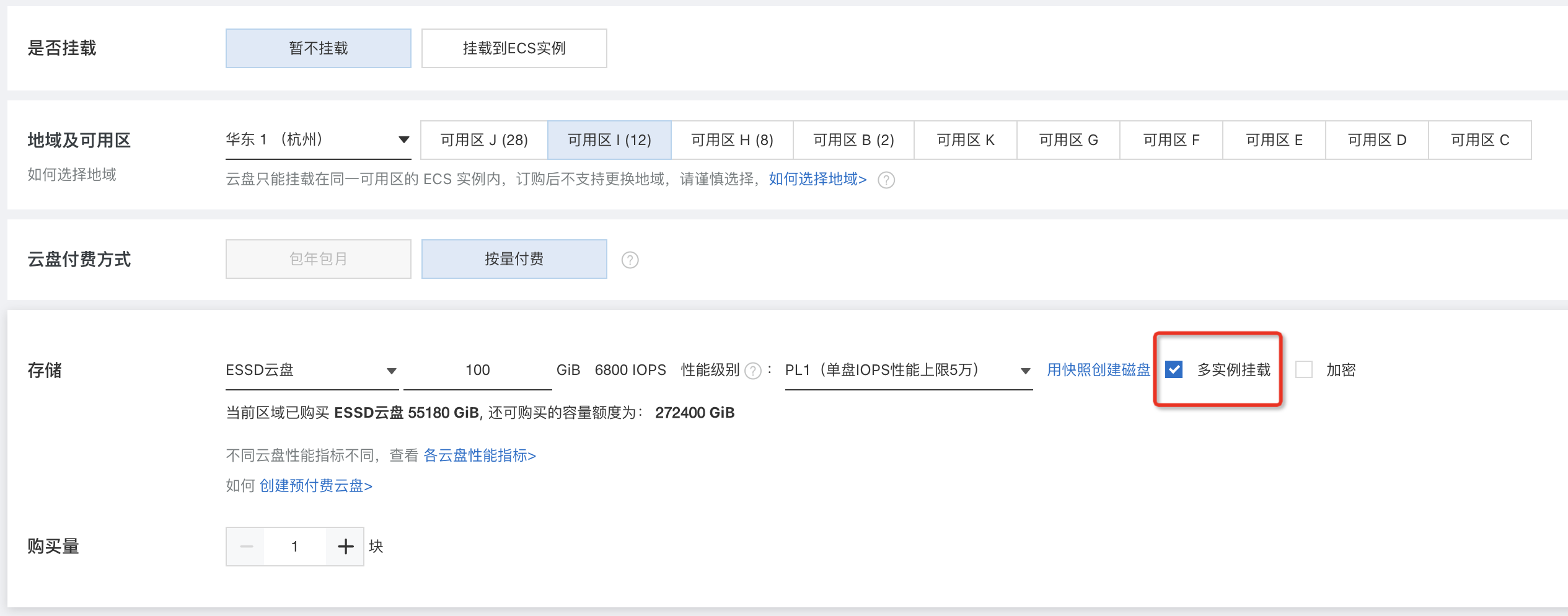Click the question mark icon next to 性能级别
Viewport: 1568px width, 616px height.
click(x=752, y=370)
